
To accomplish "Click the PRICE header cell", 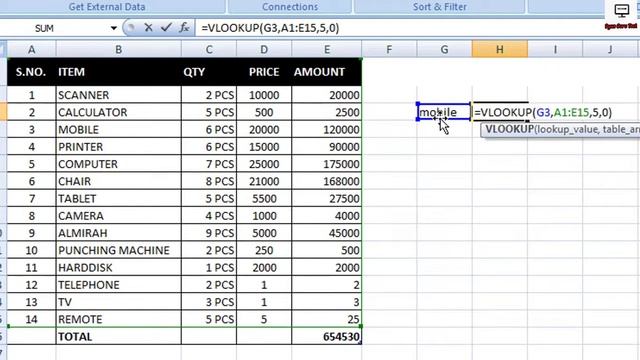I will [x=264, y=72].
